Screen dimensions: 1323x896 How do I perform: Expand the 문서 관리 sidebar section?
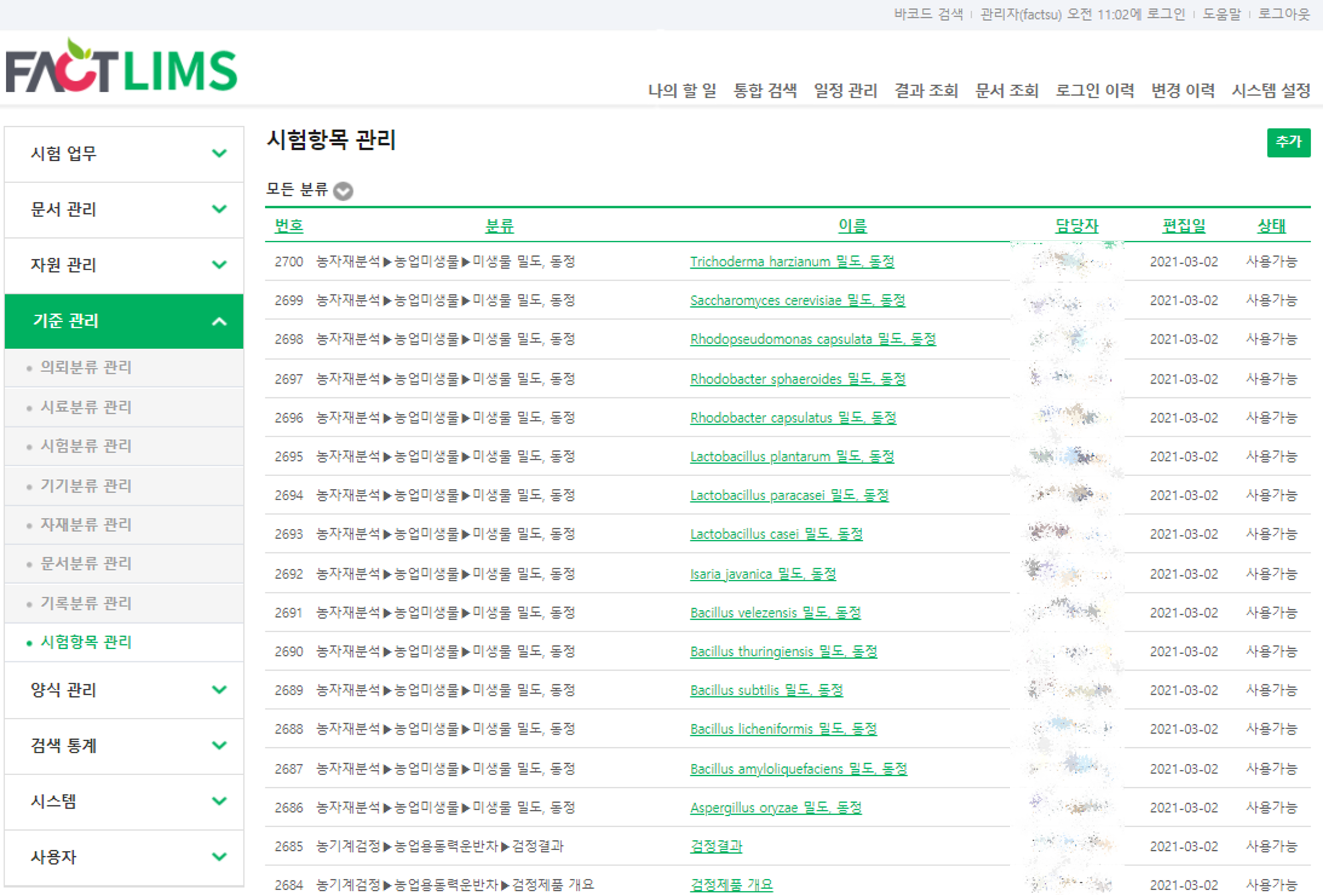[x=123, y=210]
